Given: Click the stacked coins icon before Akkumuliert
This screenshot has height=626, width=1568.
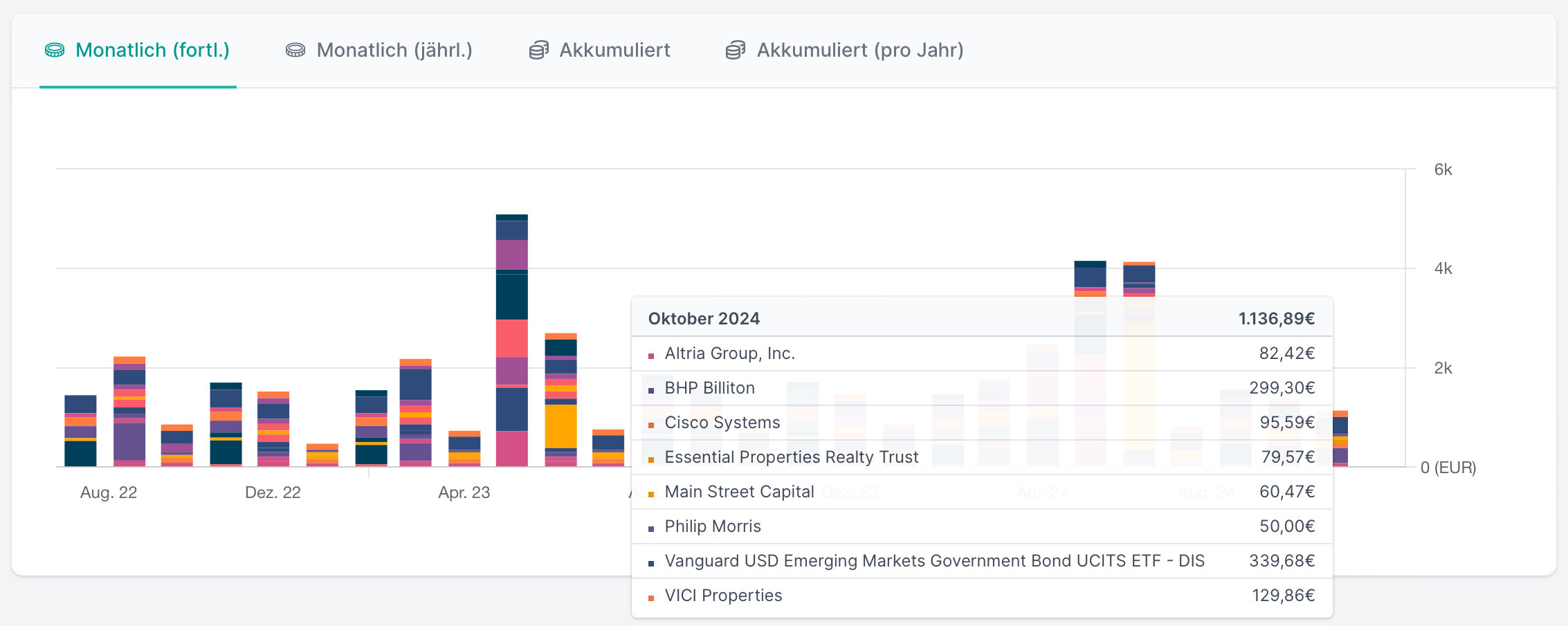Looking at the screenshot, I should click(539, 50).
